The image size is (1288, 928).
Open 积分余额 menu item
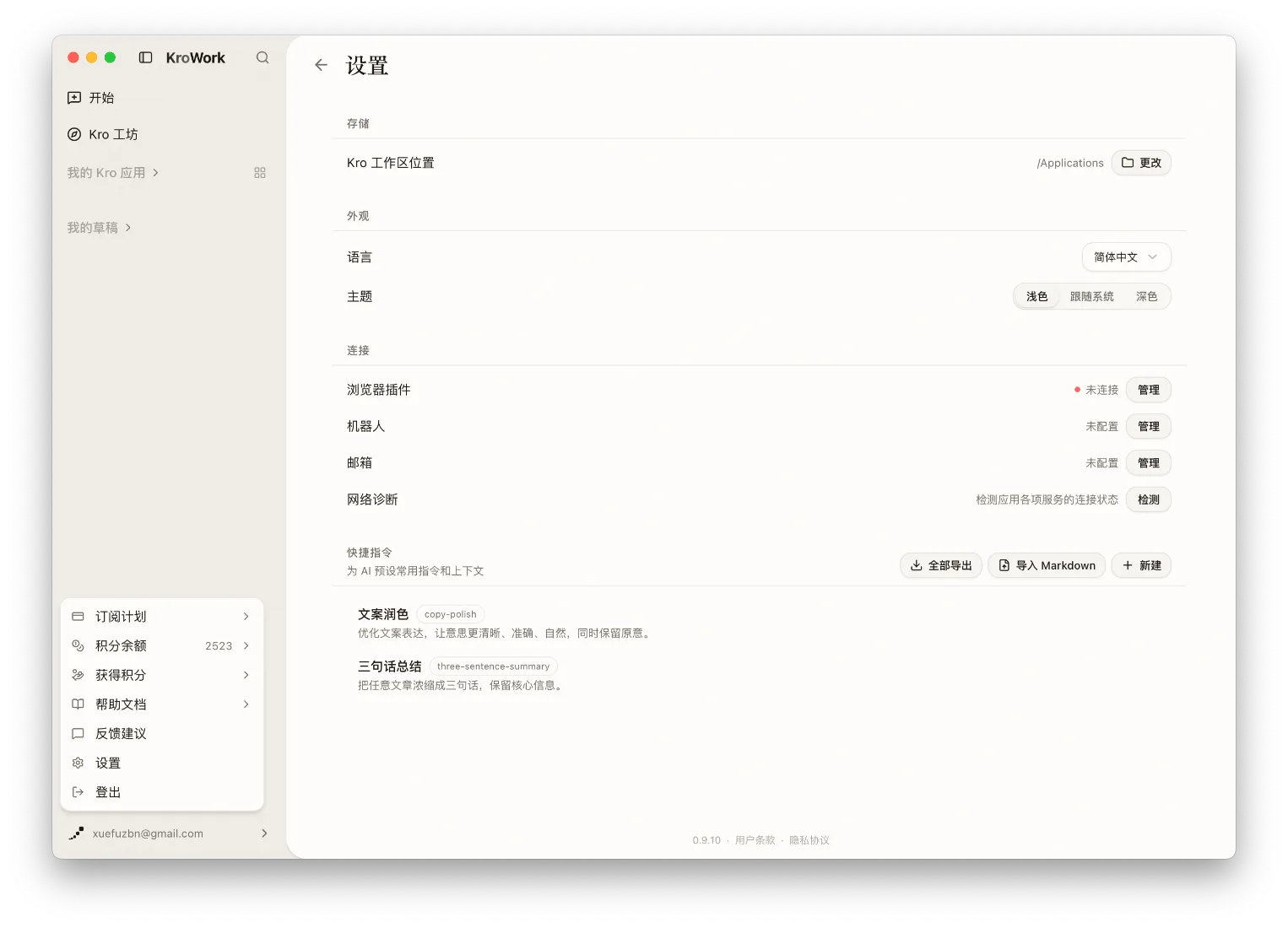162,646
